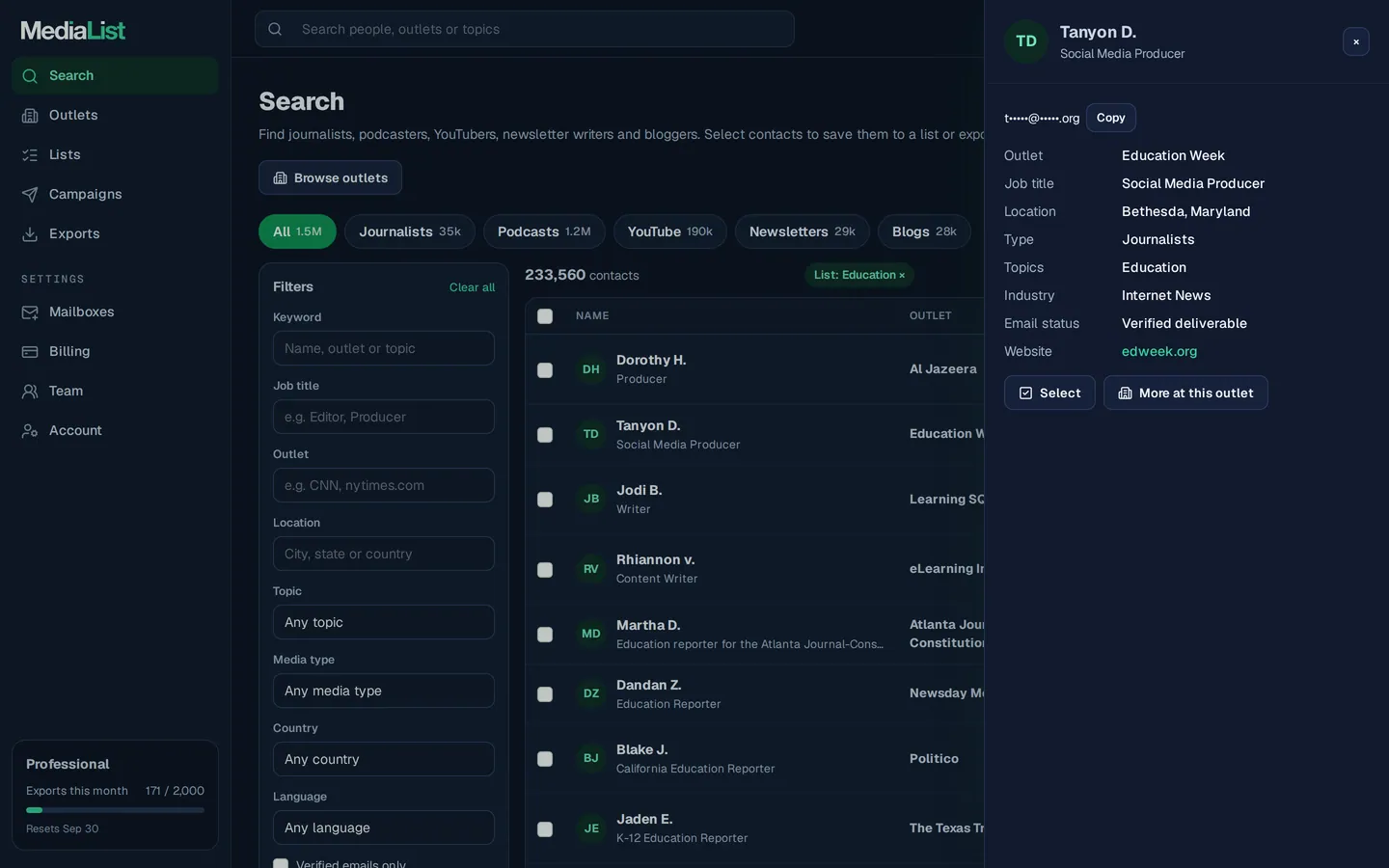Check the box for Dorothy H.
Image resolution: width=1389 pixels, height=868 pixels.
(x=545, y=370)
